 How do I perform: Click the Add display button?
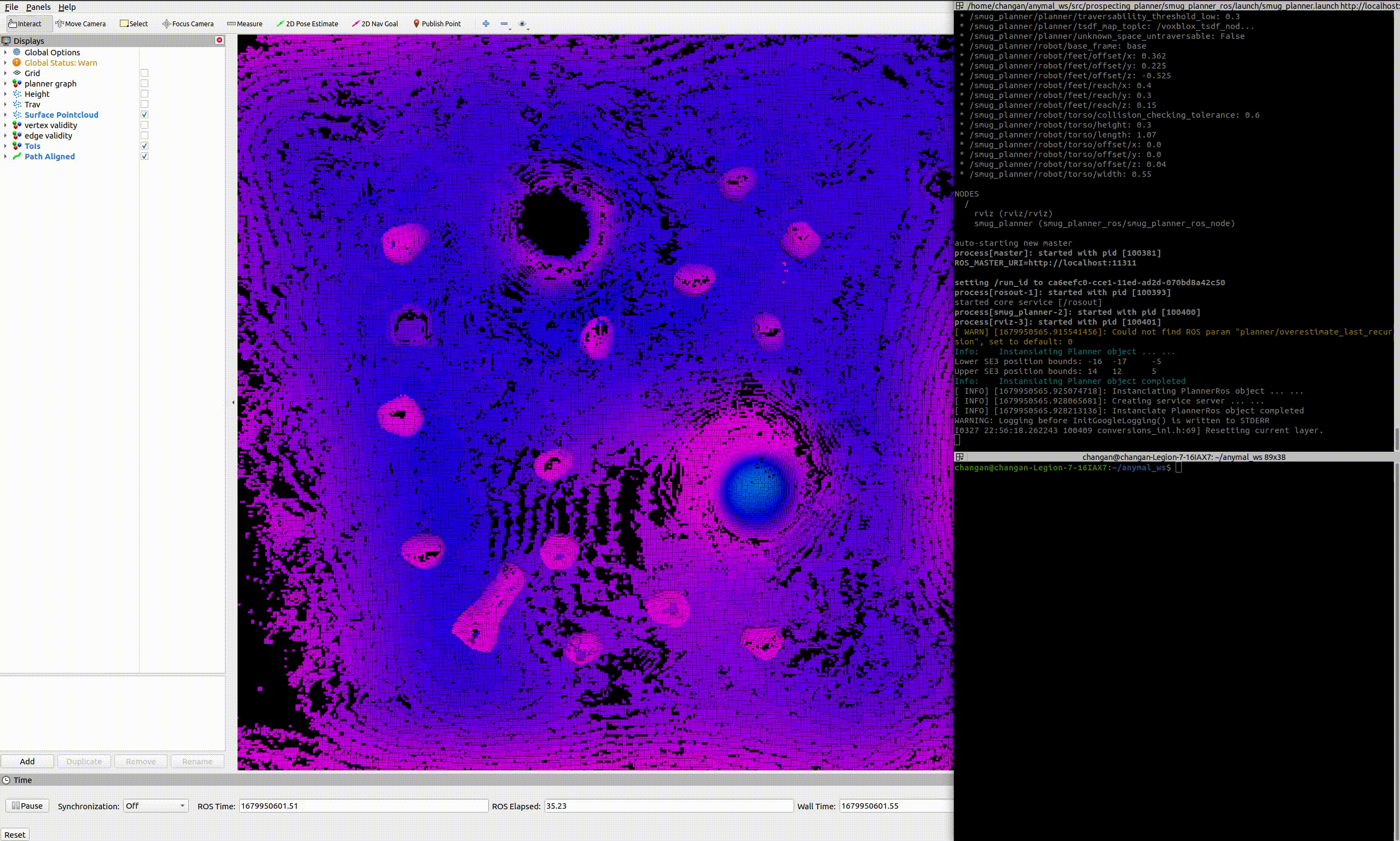[27, 761]
